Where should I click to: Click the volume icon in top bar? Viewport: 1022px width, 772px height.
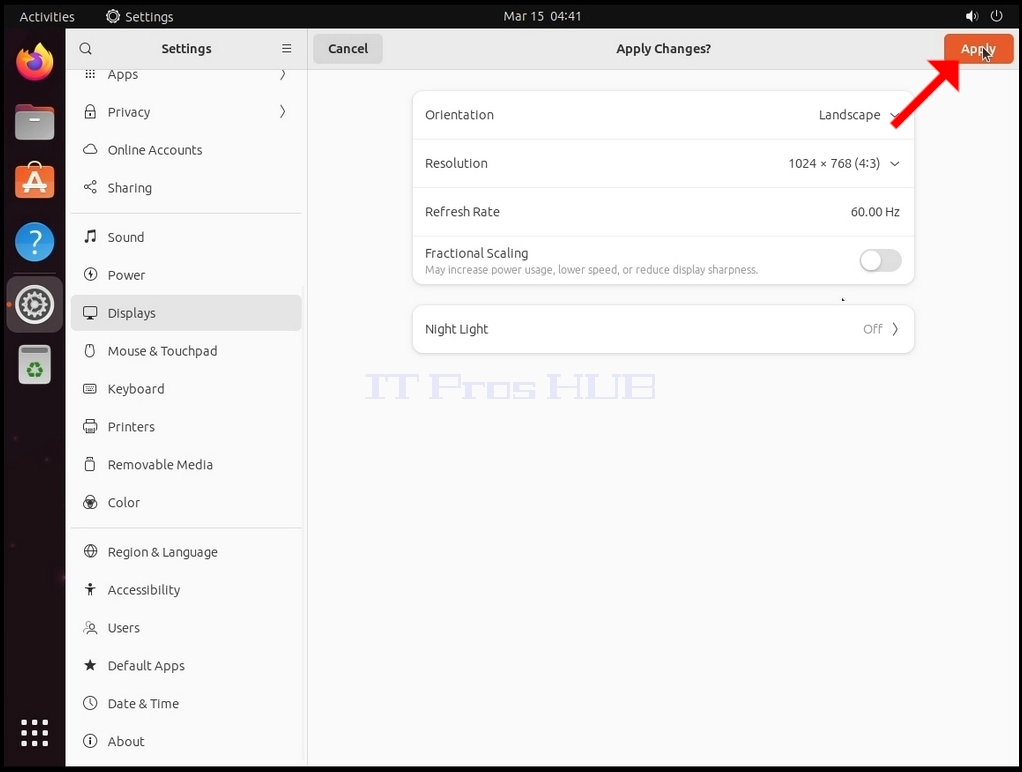(972, 16)
